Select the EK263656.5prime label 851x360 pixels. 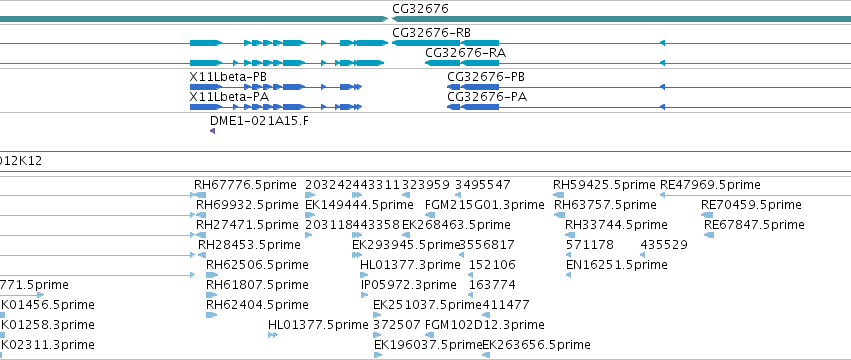click(536, 345)
